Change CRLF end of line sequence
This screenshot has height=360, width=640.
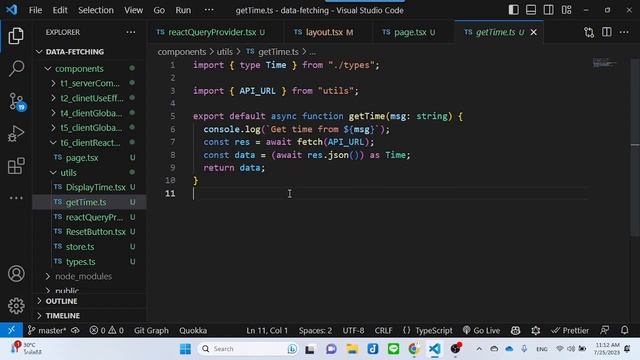[383, 330]
